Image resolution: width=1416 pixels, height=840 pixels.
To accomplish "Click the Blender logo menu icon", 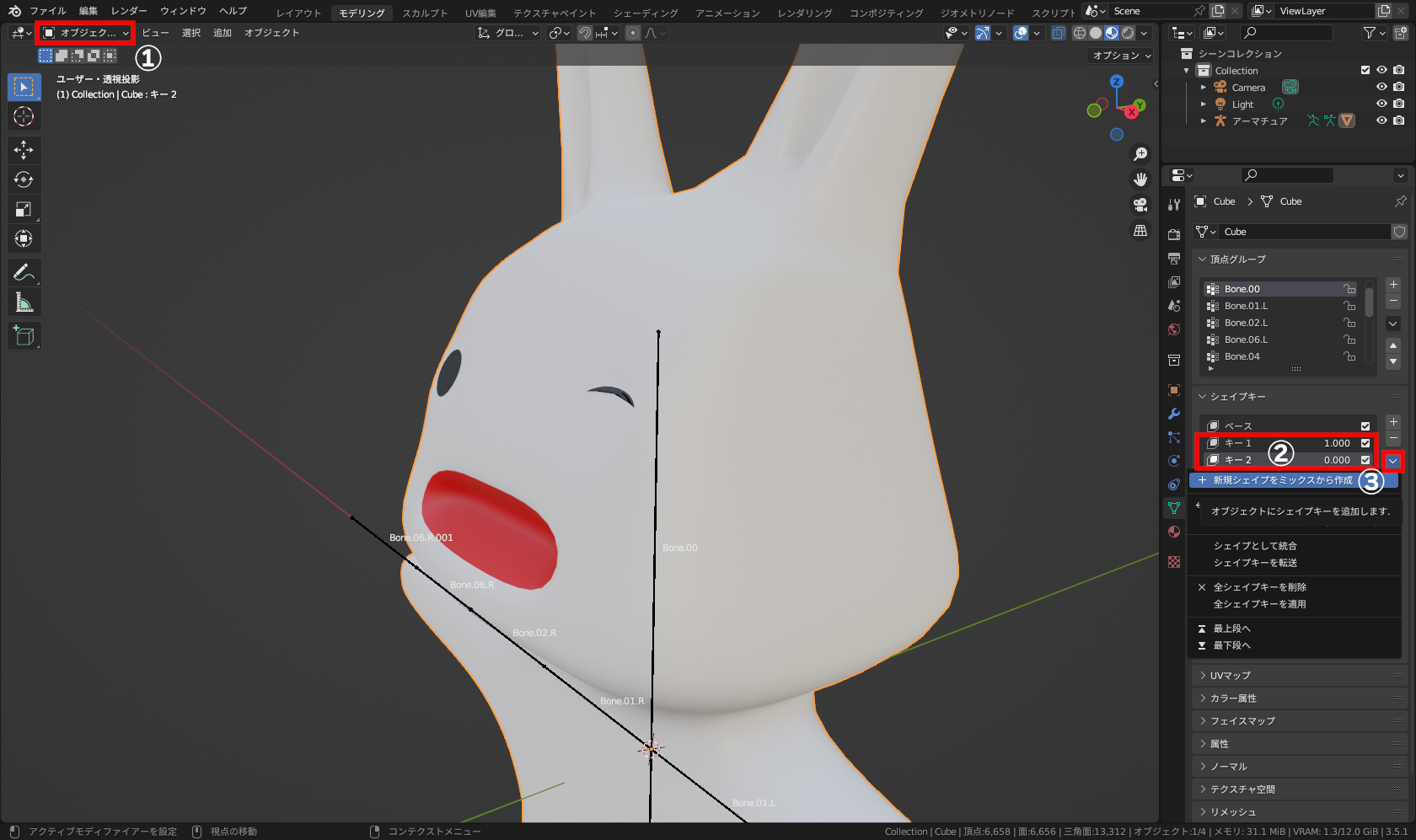I will 14,11.
